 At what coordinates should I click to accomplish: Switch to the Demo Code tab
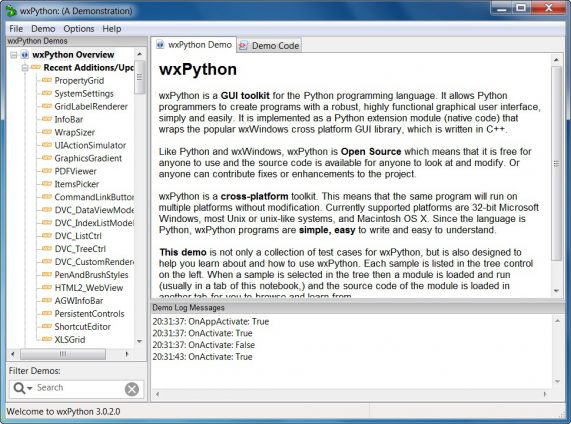coord(269,46)
